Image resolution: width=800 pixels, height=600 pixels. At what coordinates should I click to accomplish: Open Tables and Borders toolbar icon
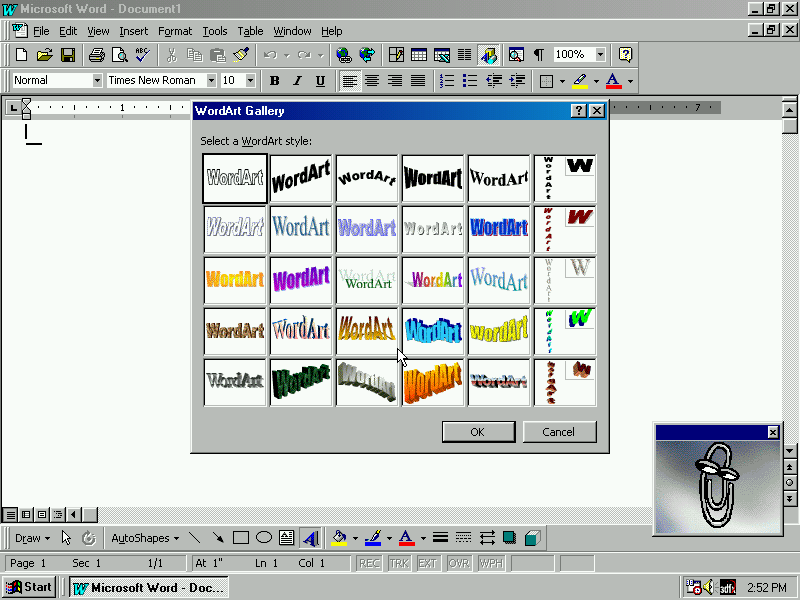(396, 55)
